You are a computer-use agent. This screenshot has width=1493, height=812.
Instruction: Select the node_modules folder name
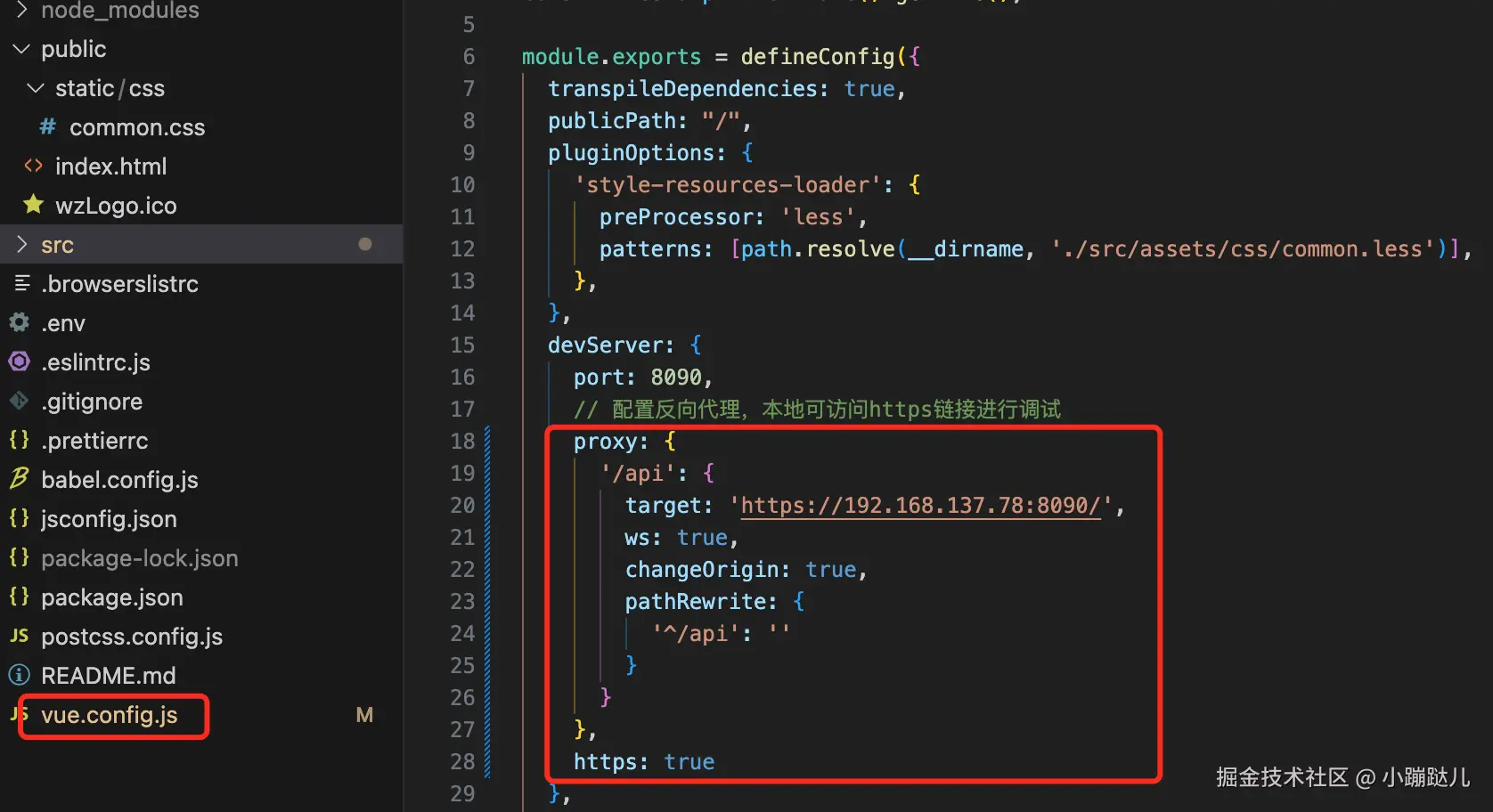[120, 11]
